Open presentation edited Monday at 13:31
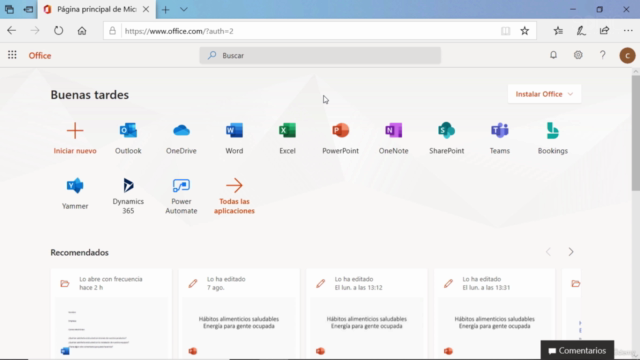Screen dimensions: 640x360 tap(494, 313)
